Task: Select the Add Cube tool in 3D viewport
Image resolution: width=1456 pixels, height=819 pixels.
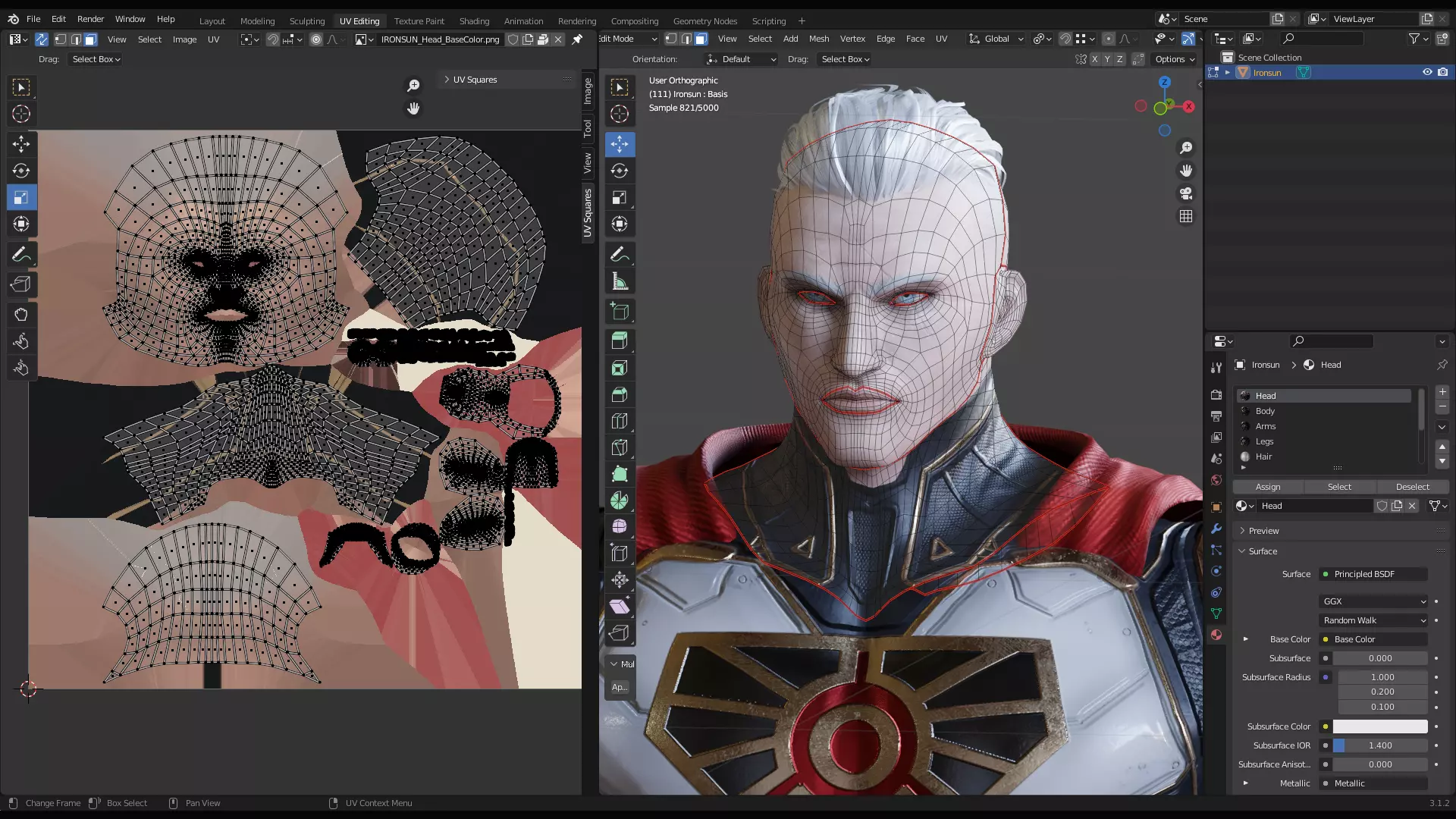Action: click(620, 311)
